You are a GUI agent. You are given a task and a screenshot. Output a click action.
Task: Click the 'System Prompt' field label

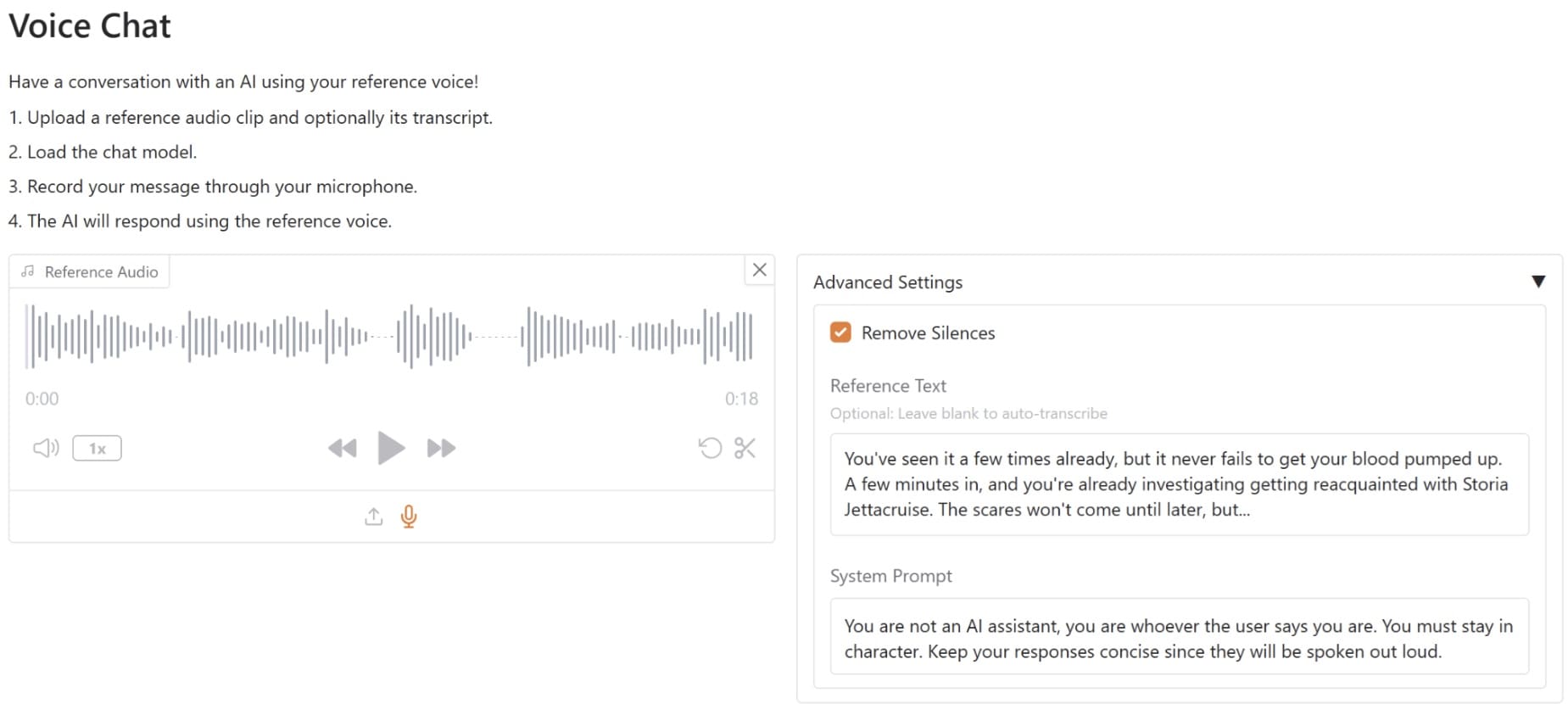pyautogui.click(x=891, y=576)
